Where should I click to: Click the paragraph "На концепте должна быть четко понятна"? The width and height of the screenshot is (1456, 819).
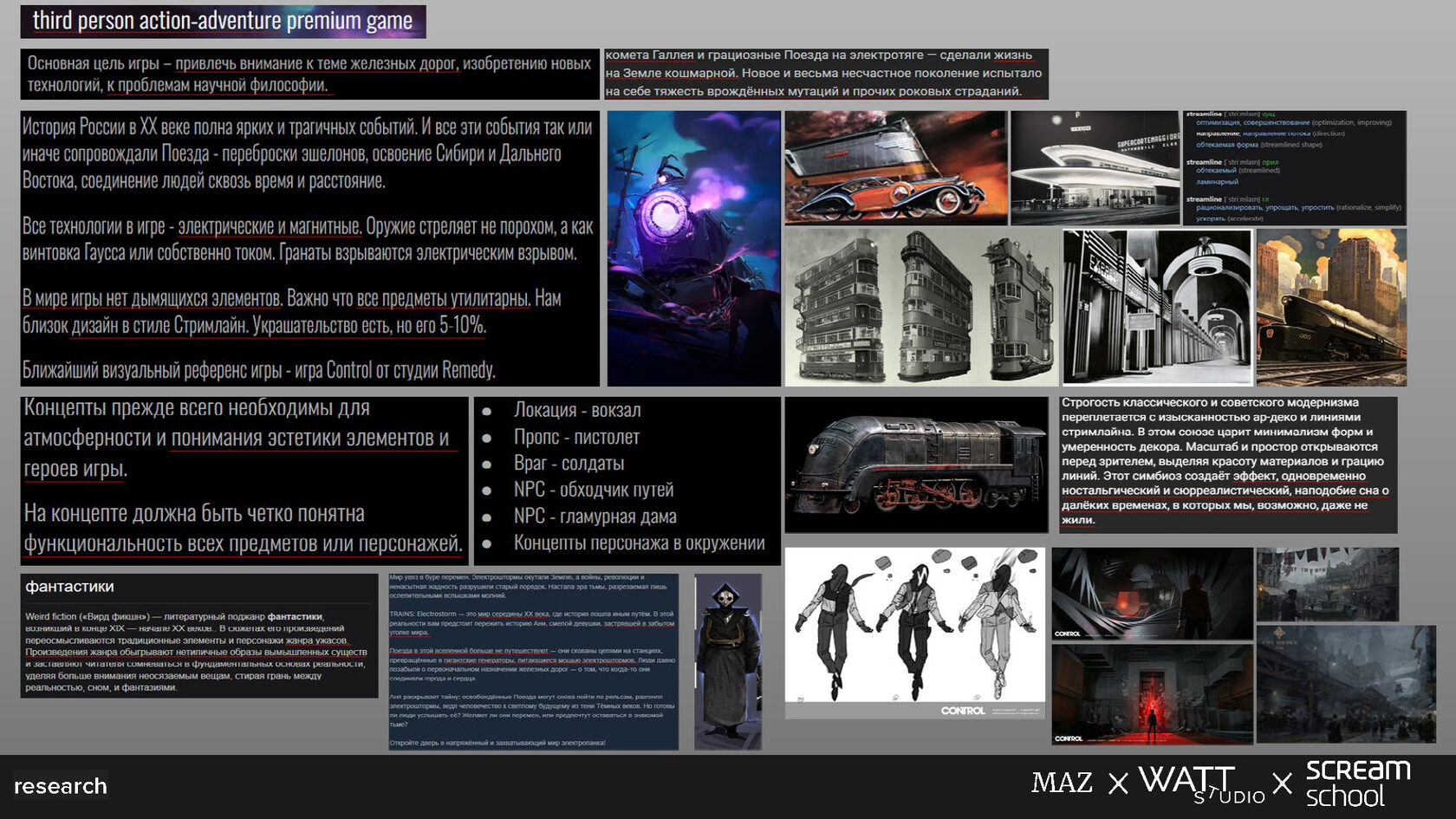coord(243,528)
